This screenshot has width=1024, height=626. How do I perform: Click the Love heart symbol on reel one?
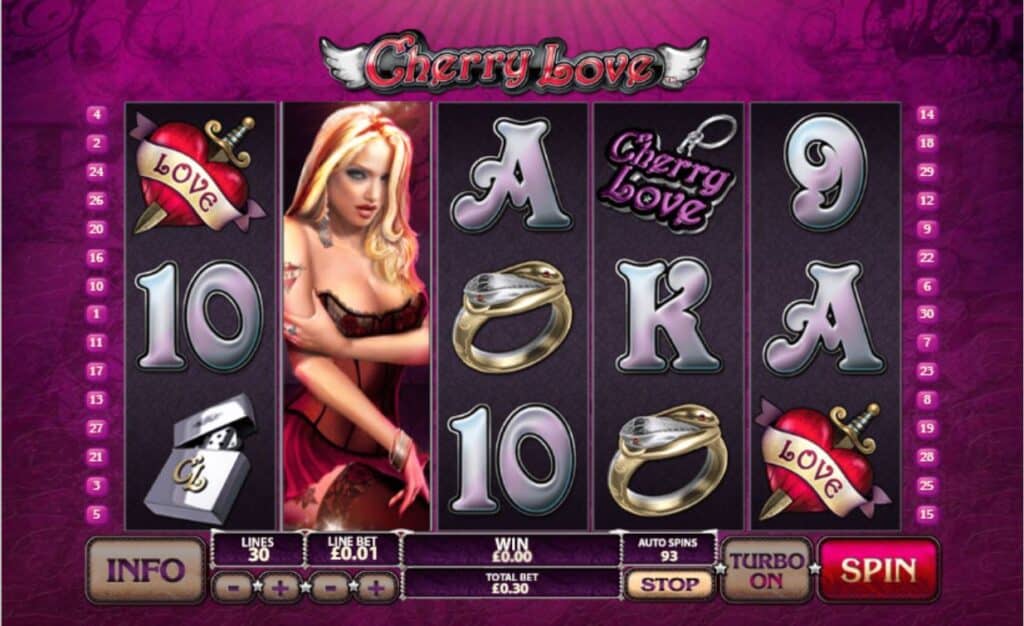click(200, 174)
